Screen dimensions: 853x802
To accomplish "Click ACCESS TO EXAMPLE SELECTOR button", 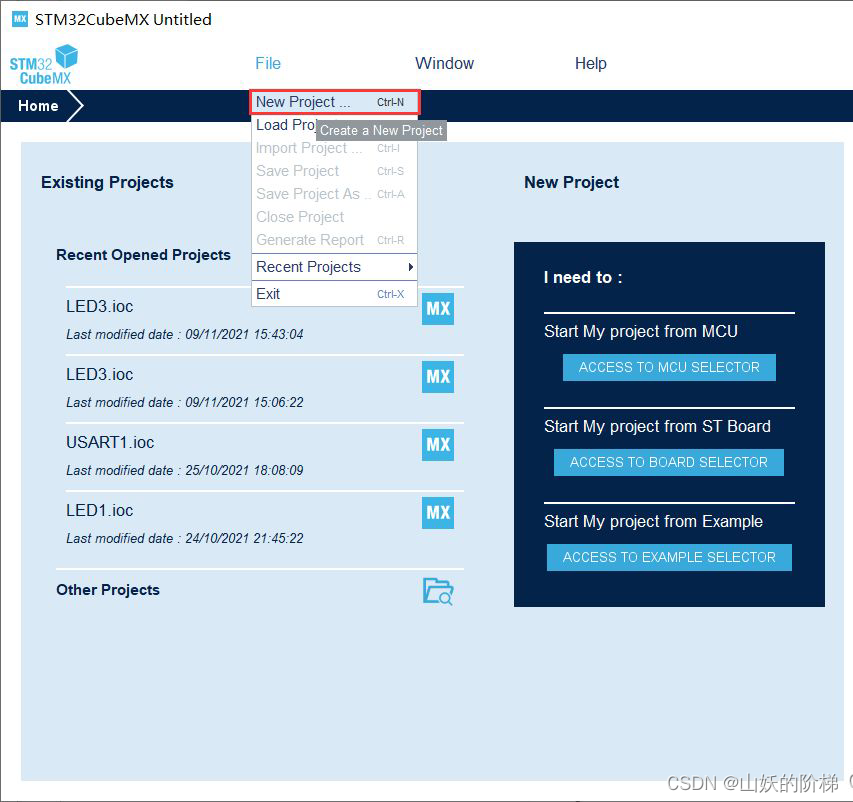I will (x=669, y=558).
